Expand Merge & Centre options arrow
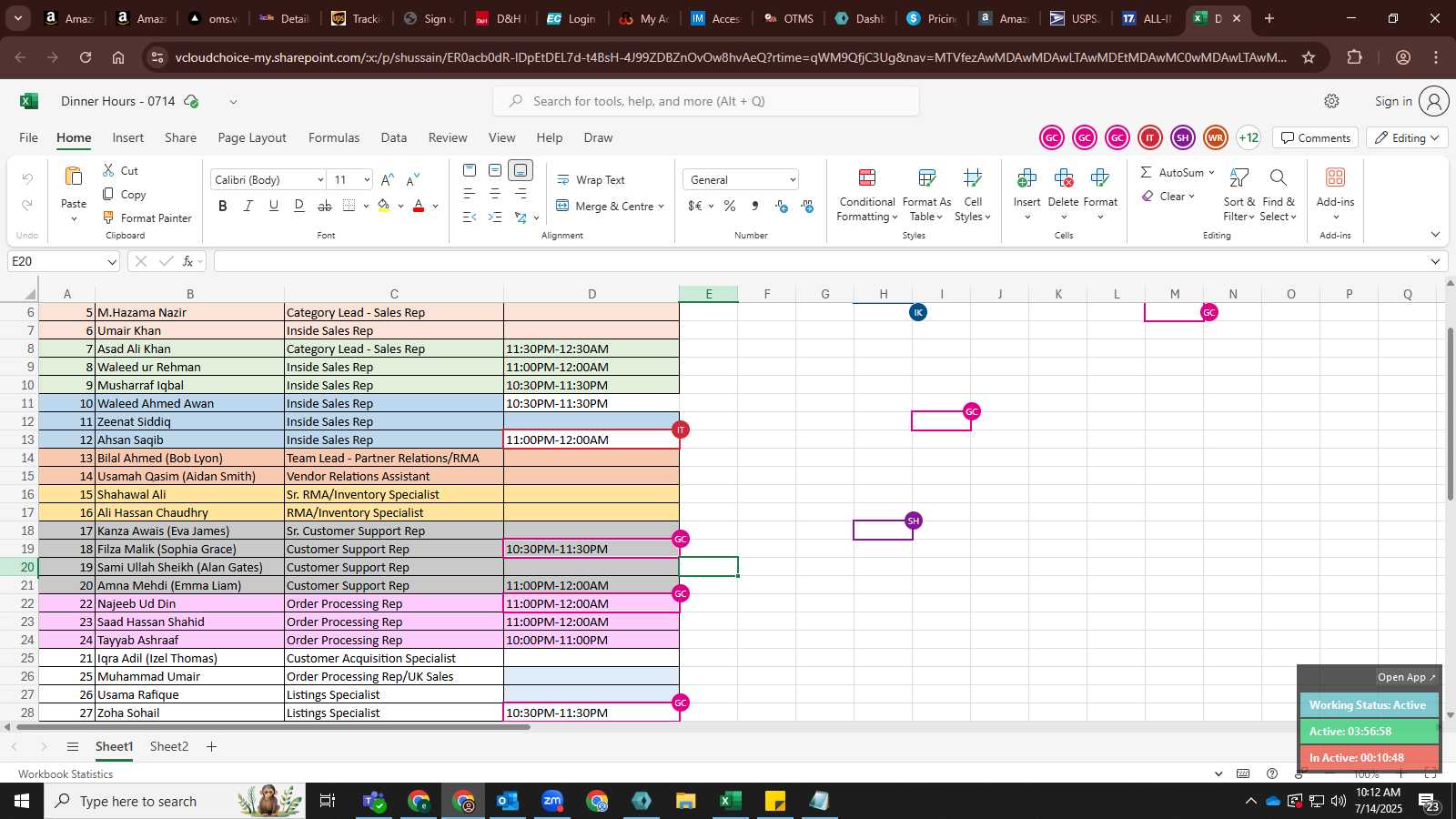1456x819 pixels. [x=661, y=207]
